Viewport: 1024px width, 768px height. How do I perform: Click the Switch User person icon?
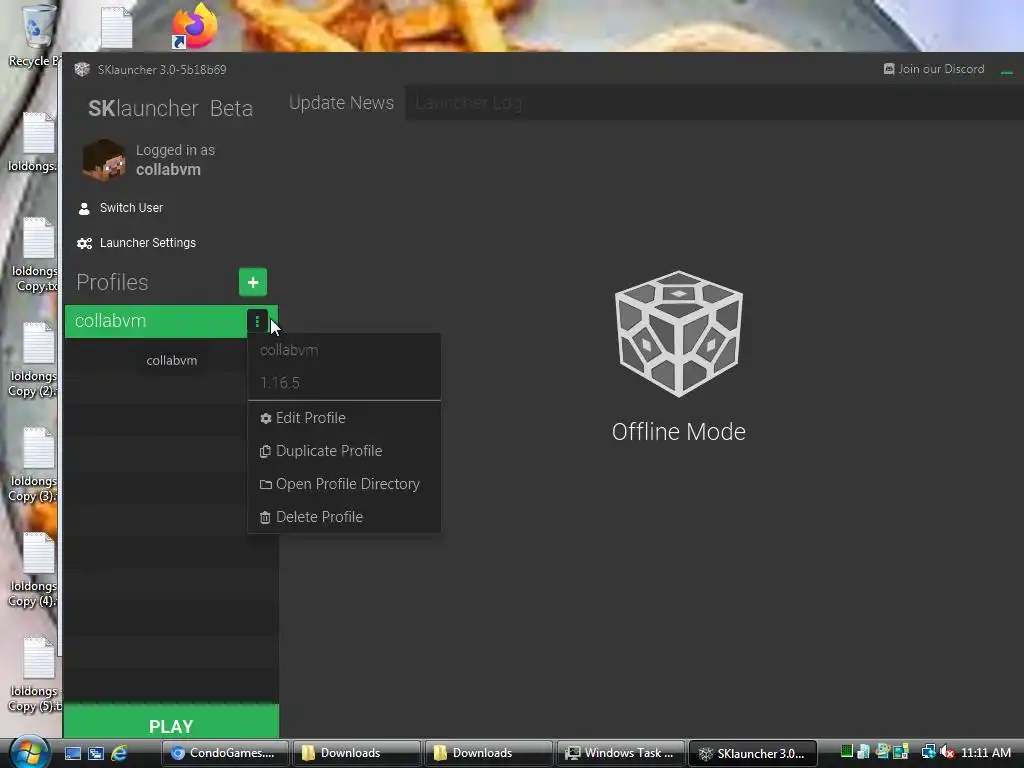click(84, 208)
